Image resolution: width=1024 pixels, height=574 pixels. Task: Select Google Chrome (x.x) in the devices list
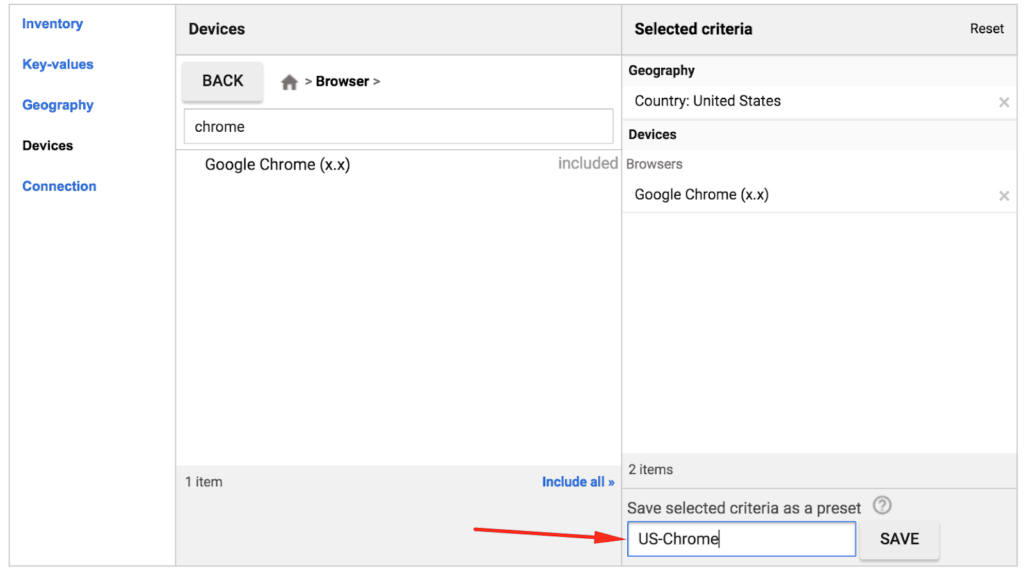[278, 165]
